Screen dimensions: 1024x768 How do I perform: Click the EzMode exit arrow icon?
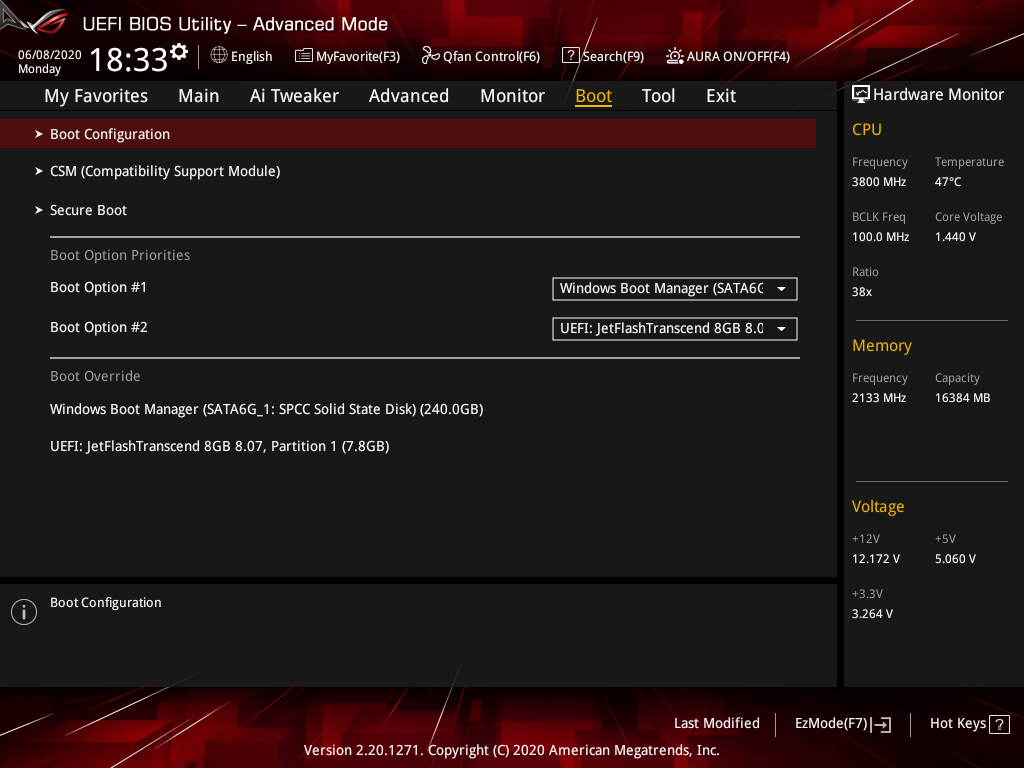point(881,724)
